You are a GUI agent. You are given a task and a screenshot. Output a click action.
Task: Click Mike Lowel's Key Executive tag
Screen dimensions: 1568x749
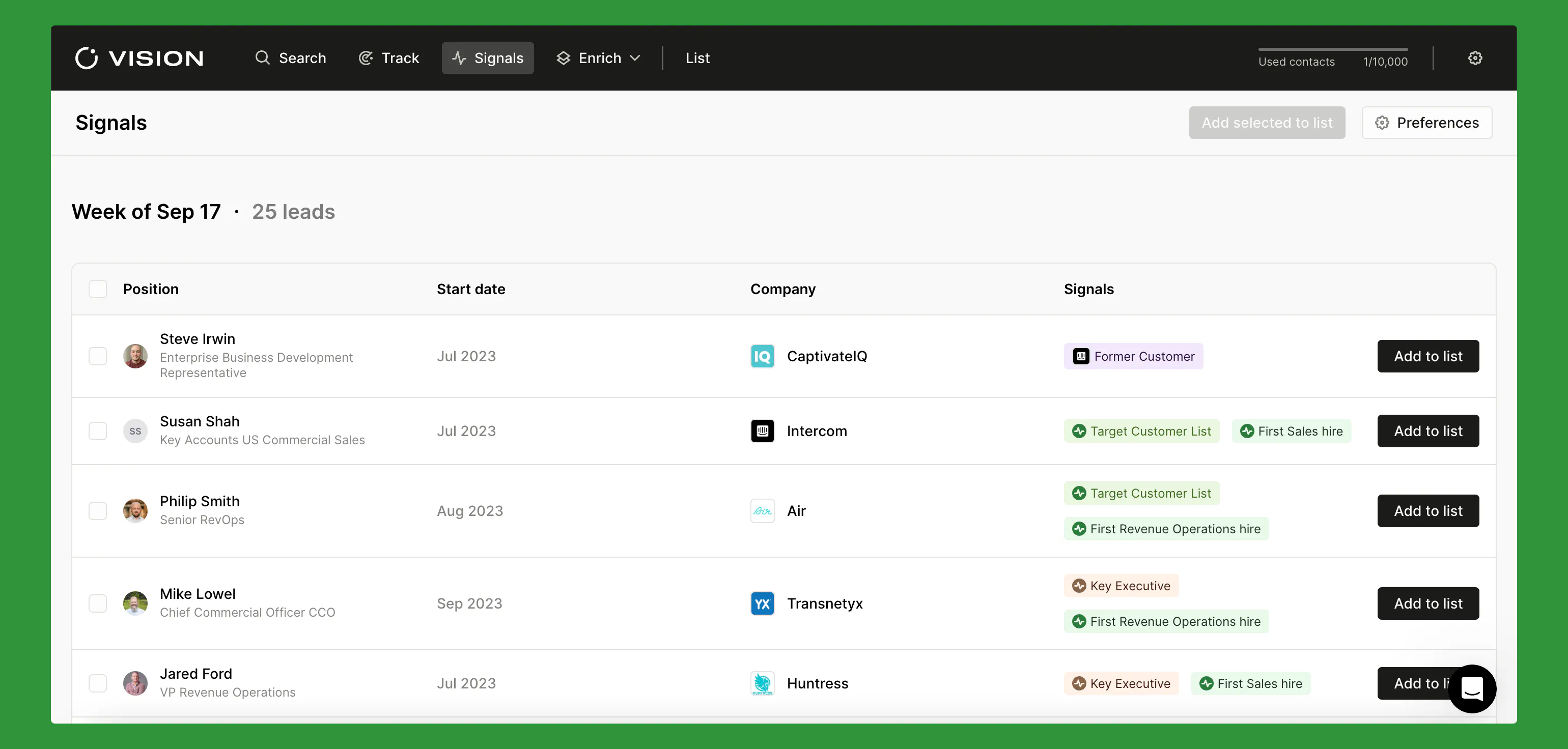coord(1121,585)
